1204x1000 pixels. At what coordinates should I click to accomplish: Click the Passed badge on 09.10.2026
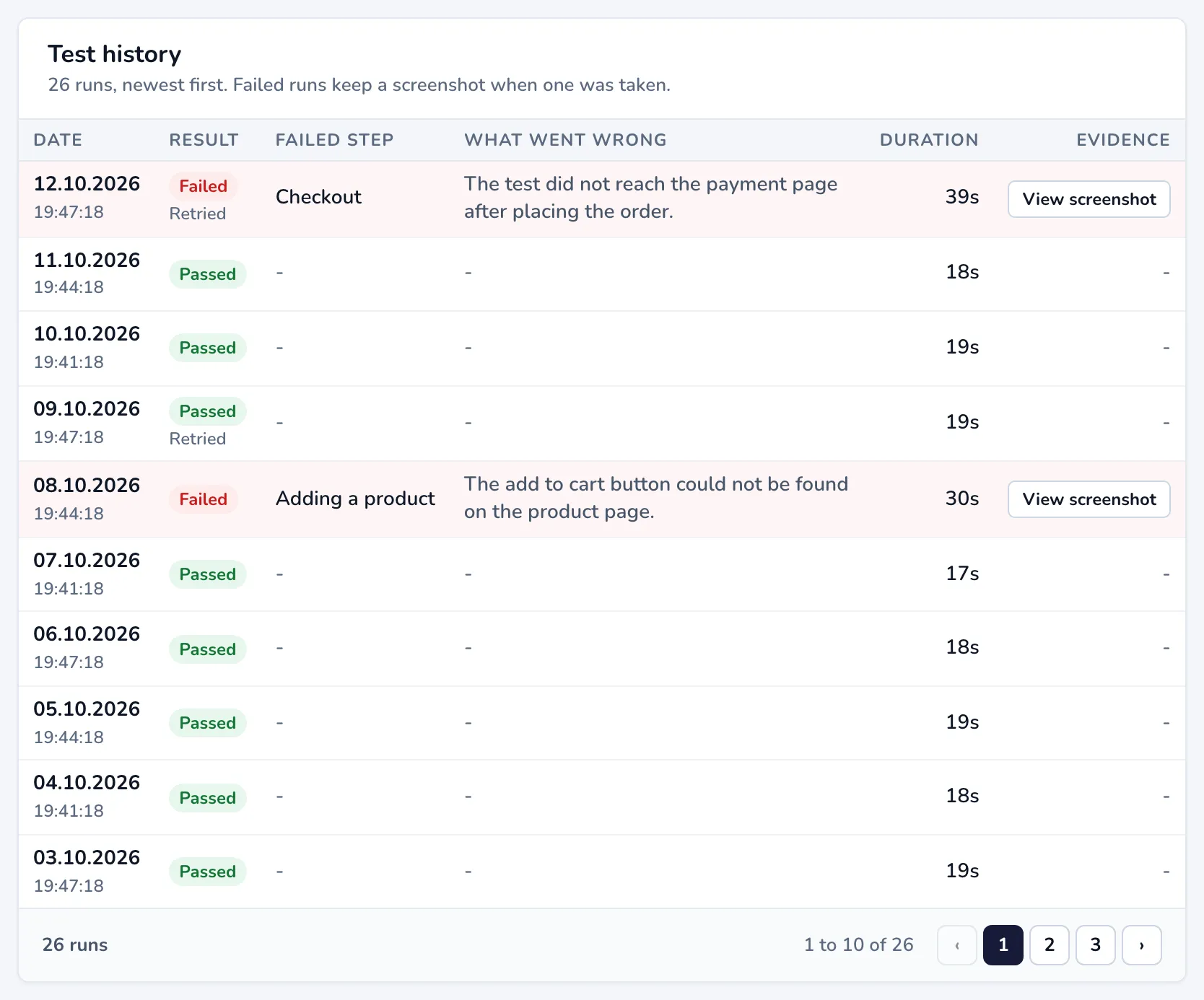tap(208, 411)
